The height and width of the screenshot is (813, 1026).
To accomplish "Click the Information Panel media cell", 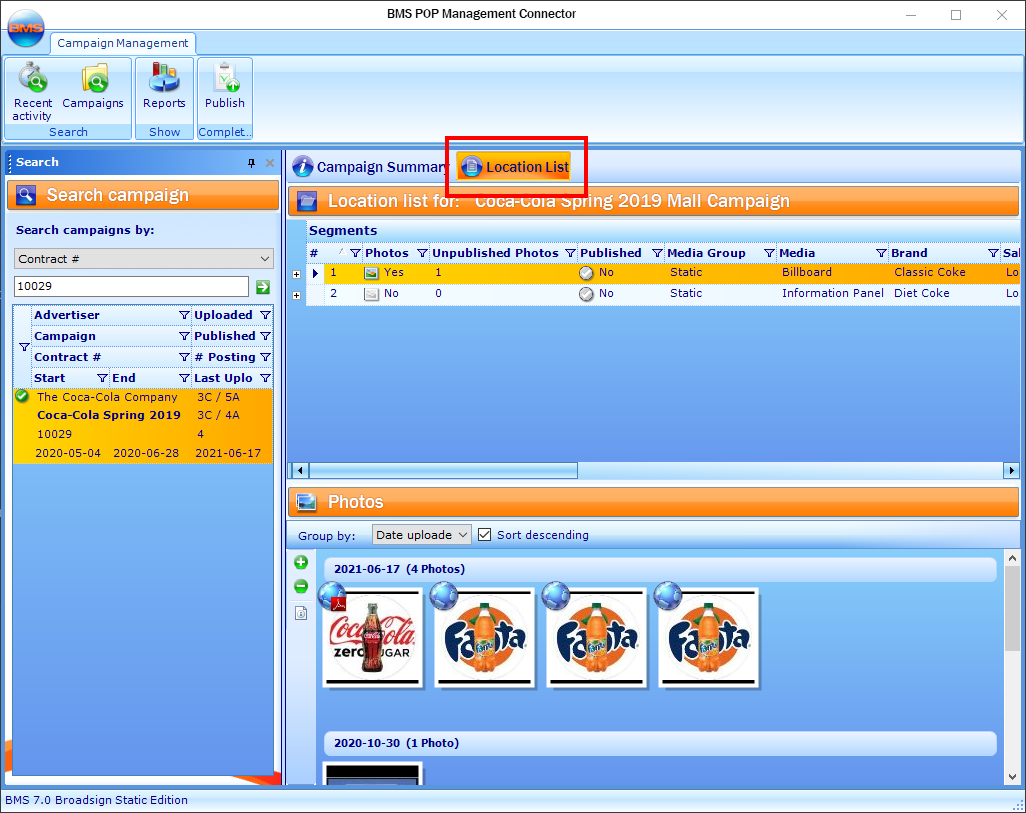I will click(x=832, y=293).
